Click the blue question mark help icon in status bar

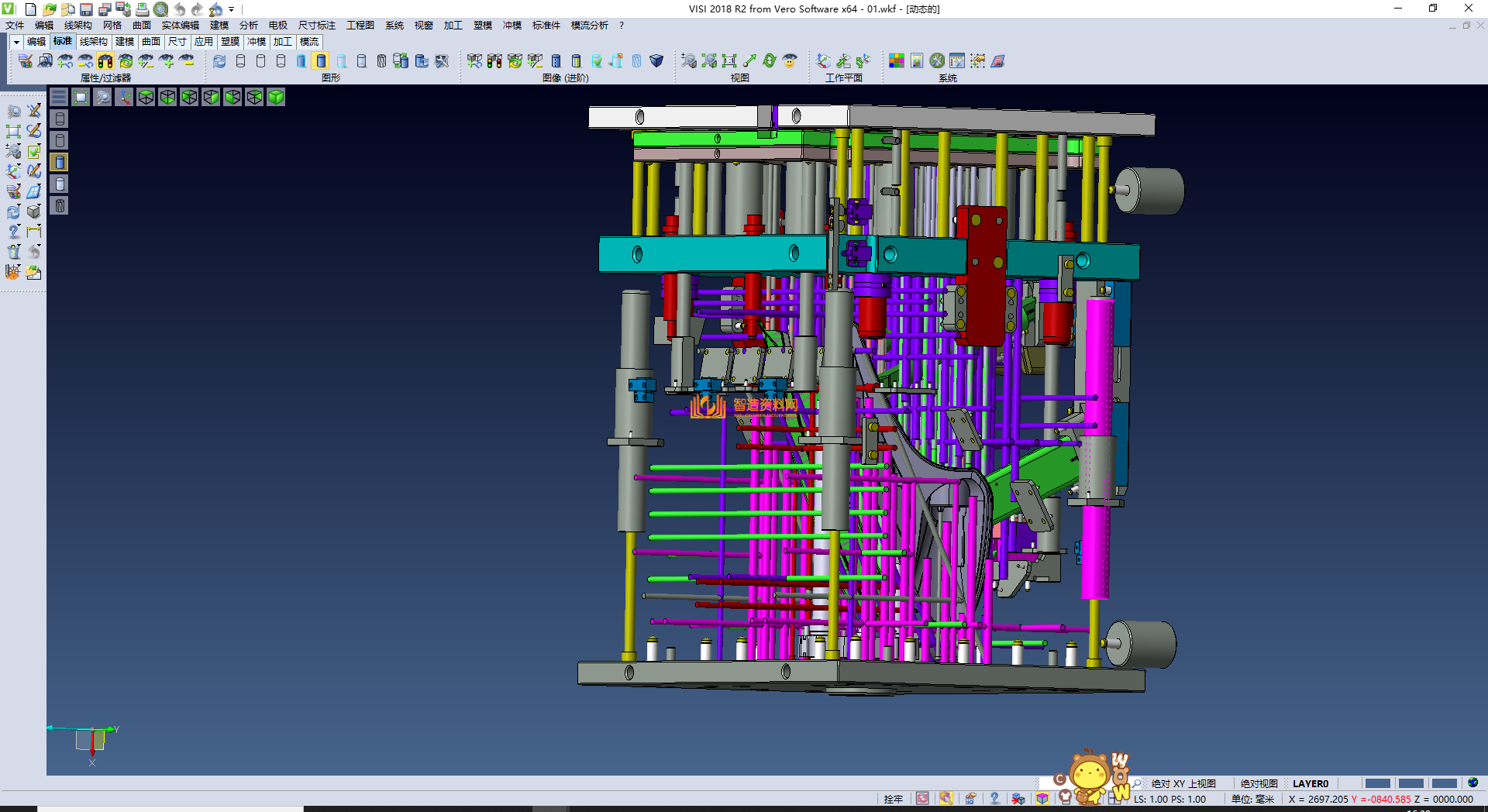[x=994, y=798]
